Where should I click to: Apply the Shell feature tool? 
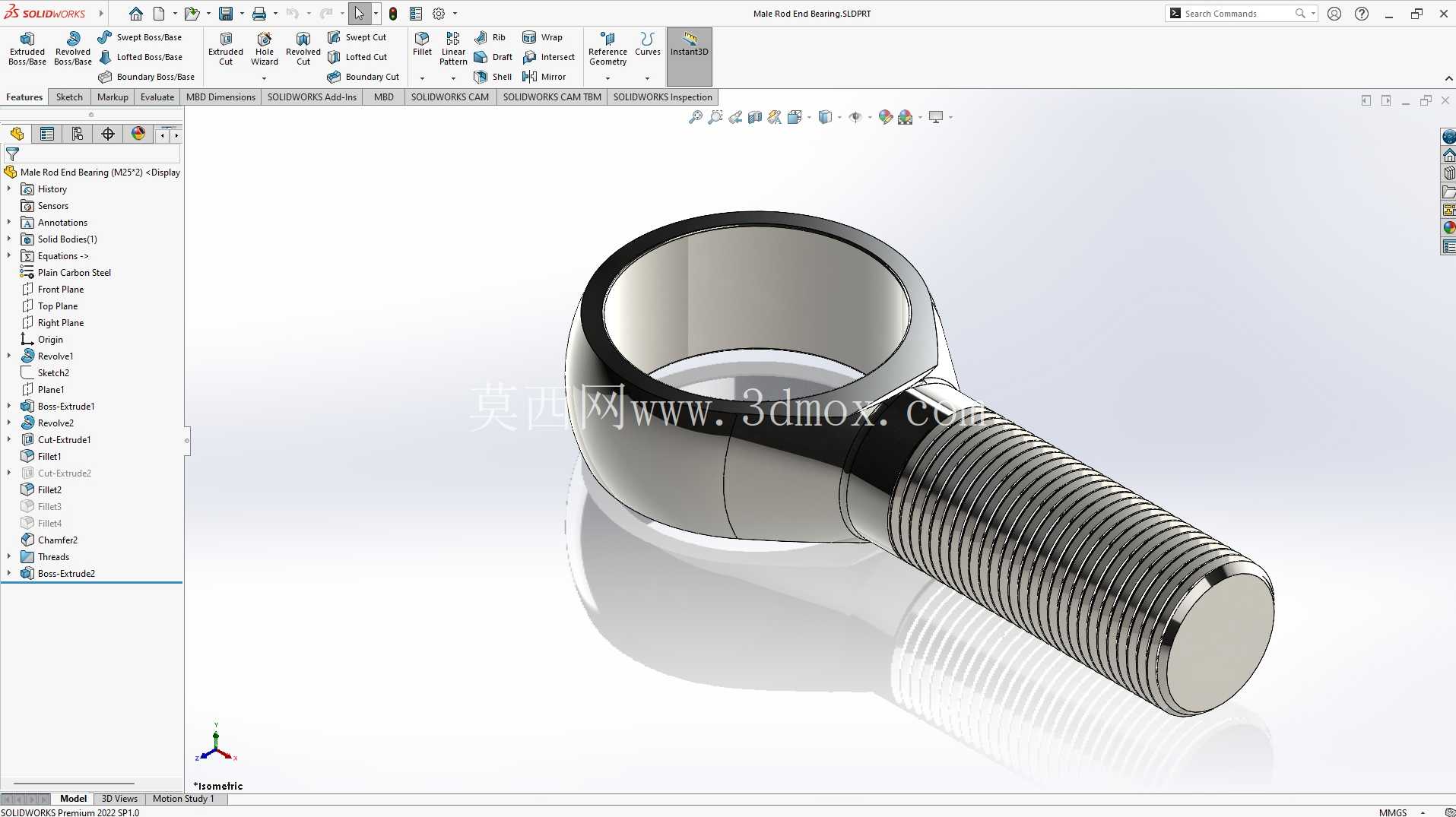pos(493,77)
